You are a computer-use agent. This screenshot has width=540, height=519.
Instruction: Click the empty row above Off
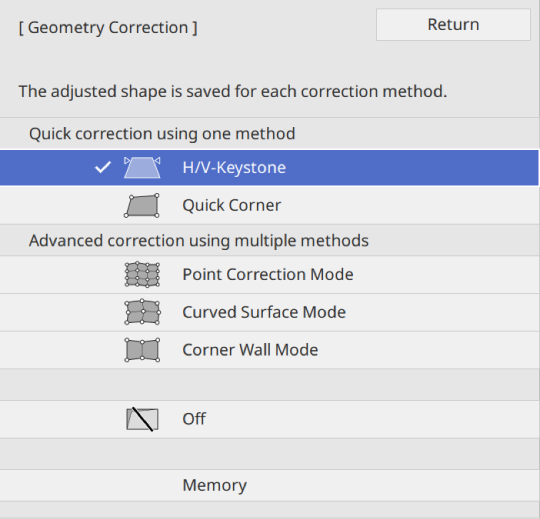[x=269, y=384]
